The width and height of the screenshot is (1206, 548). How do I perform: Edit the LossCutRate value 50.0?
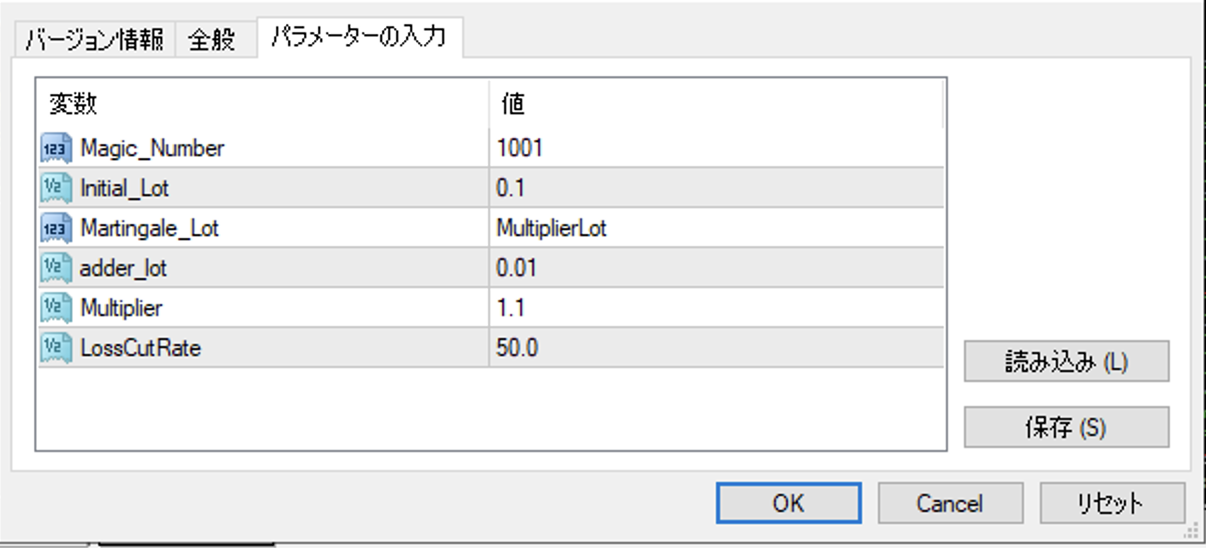tap(716, 348)
